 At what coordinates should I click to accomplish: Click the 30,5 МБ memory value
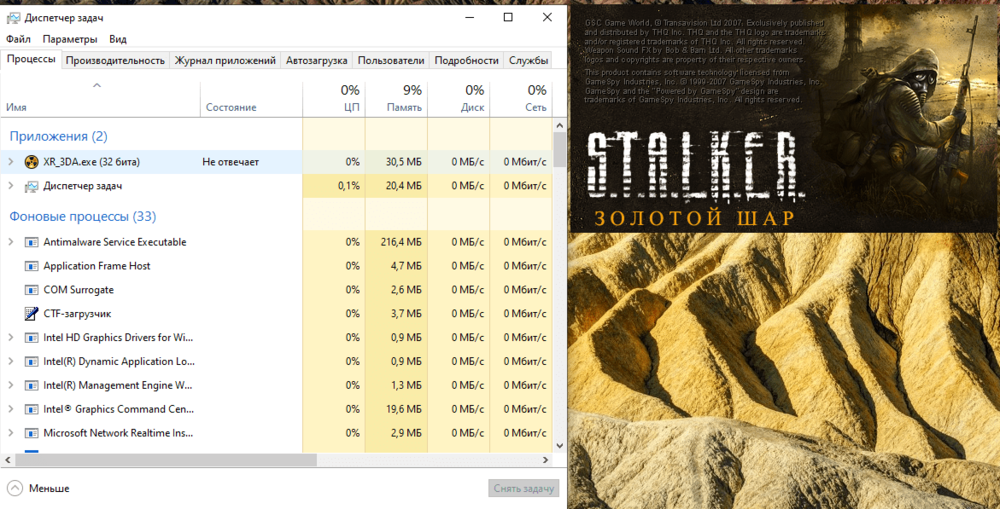pyautogui.click(x=403, y=162)
